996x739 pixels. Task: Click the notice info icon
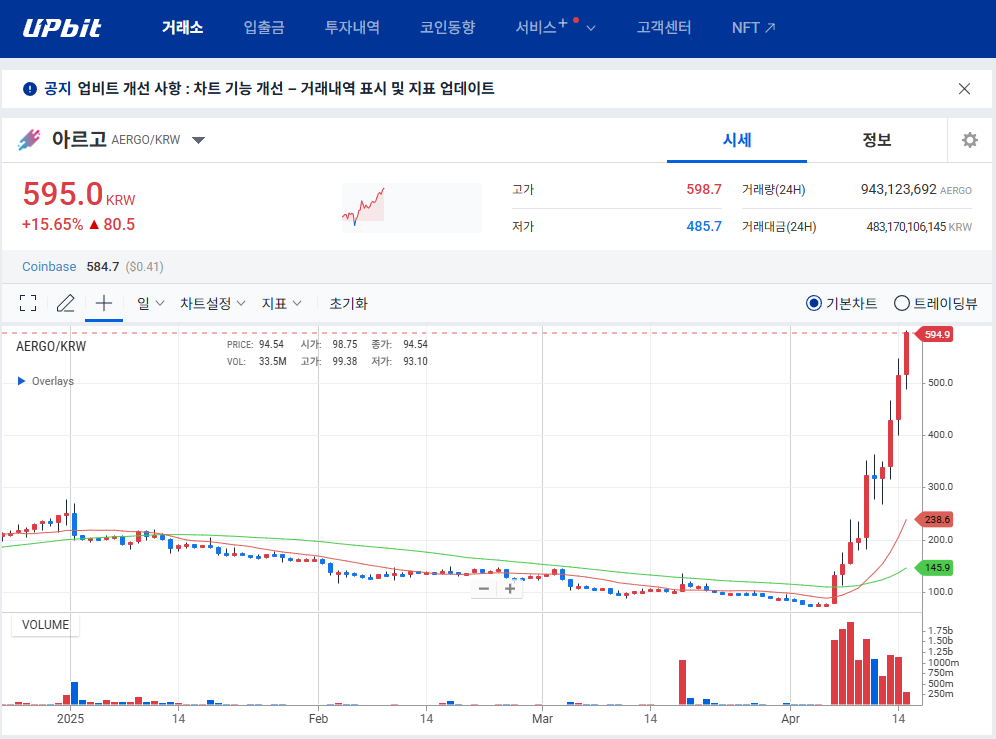click(x=30, y=89)
